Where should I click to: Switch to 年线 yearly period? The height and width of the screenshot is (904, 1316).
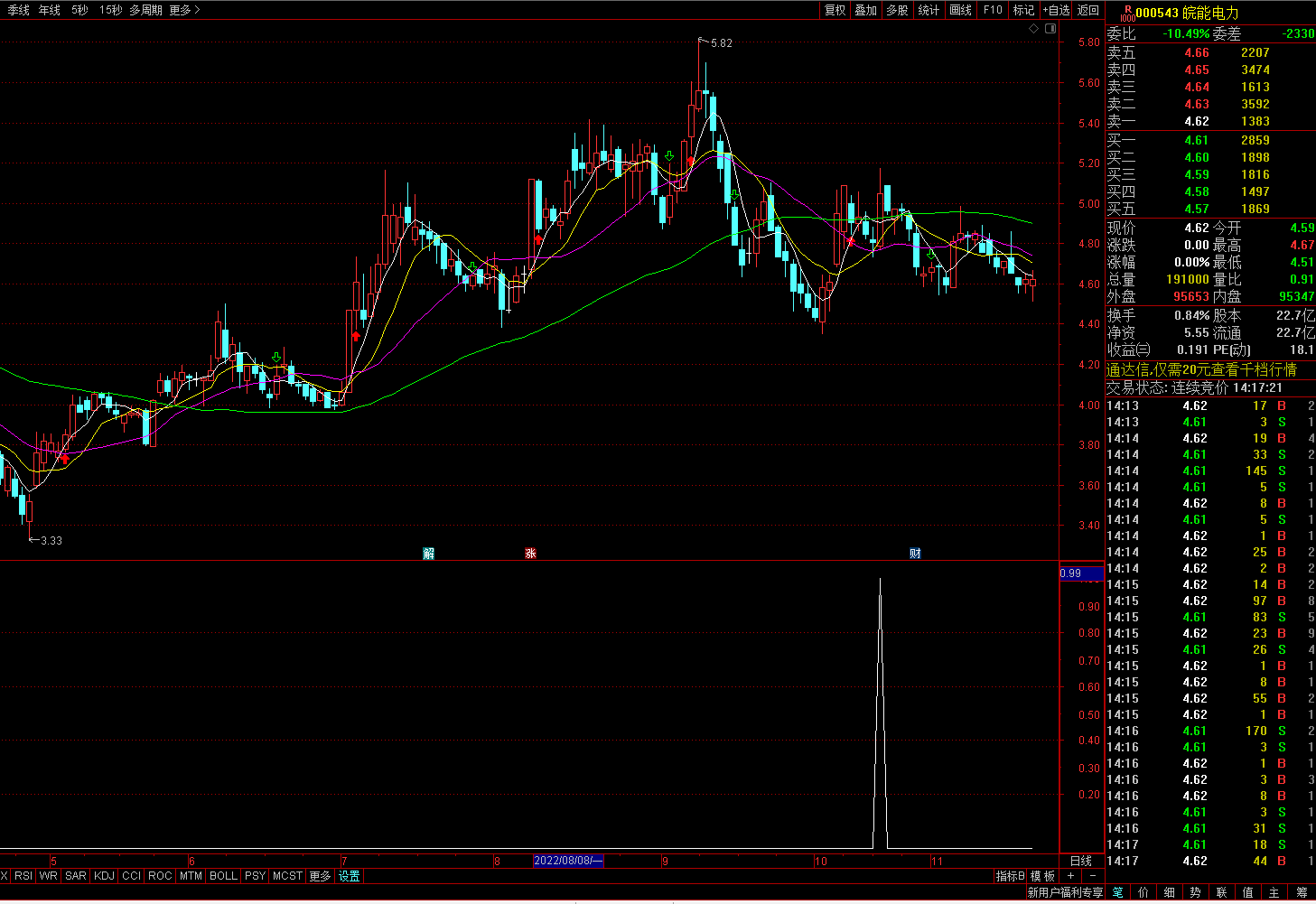[x=49, y=10]
